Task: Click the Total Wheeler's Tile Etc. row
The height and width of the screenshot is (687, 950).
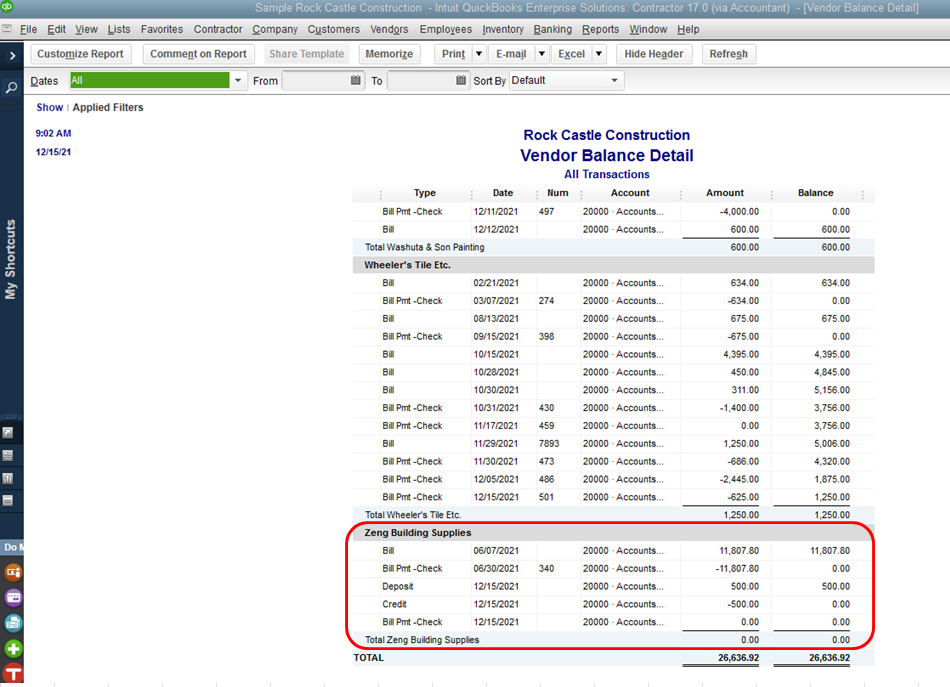Action: point(613,515)
